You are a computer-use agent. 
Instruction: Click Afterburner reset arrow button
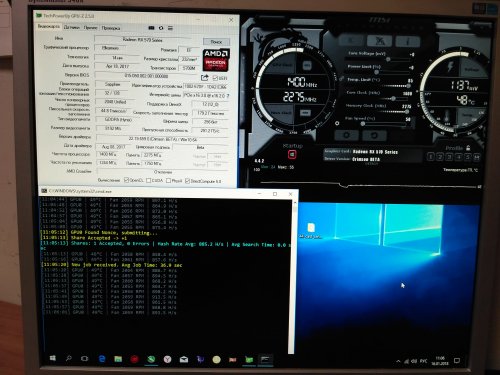click(x=374, y=135)
